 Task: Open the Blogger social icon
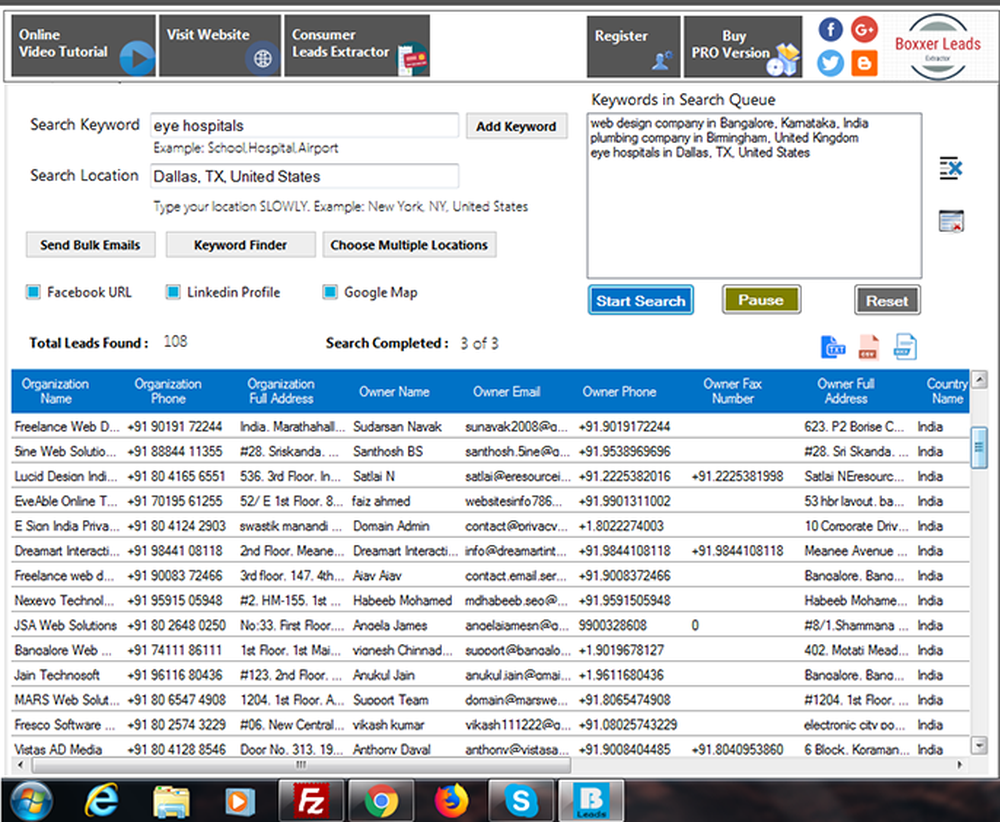tap(864, 63)
